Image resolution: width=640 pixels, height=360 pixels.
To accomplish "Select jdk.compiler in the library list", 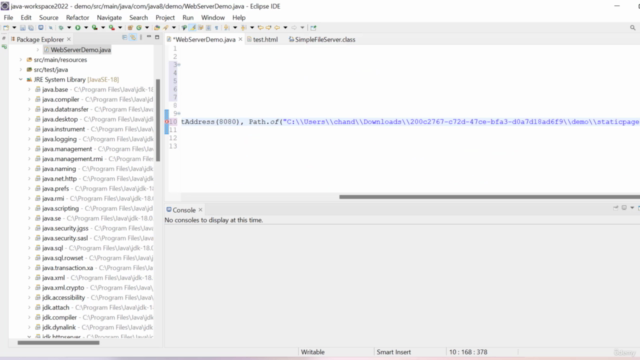I will tap(59, 317).
